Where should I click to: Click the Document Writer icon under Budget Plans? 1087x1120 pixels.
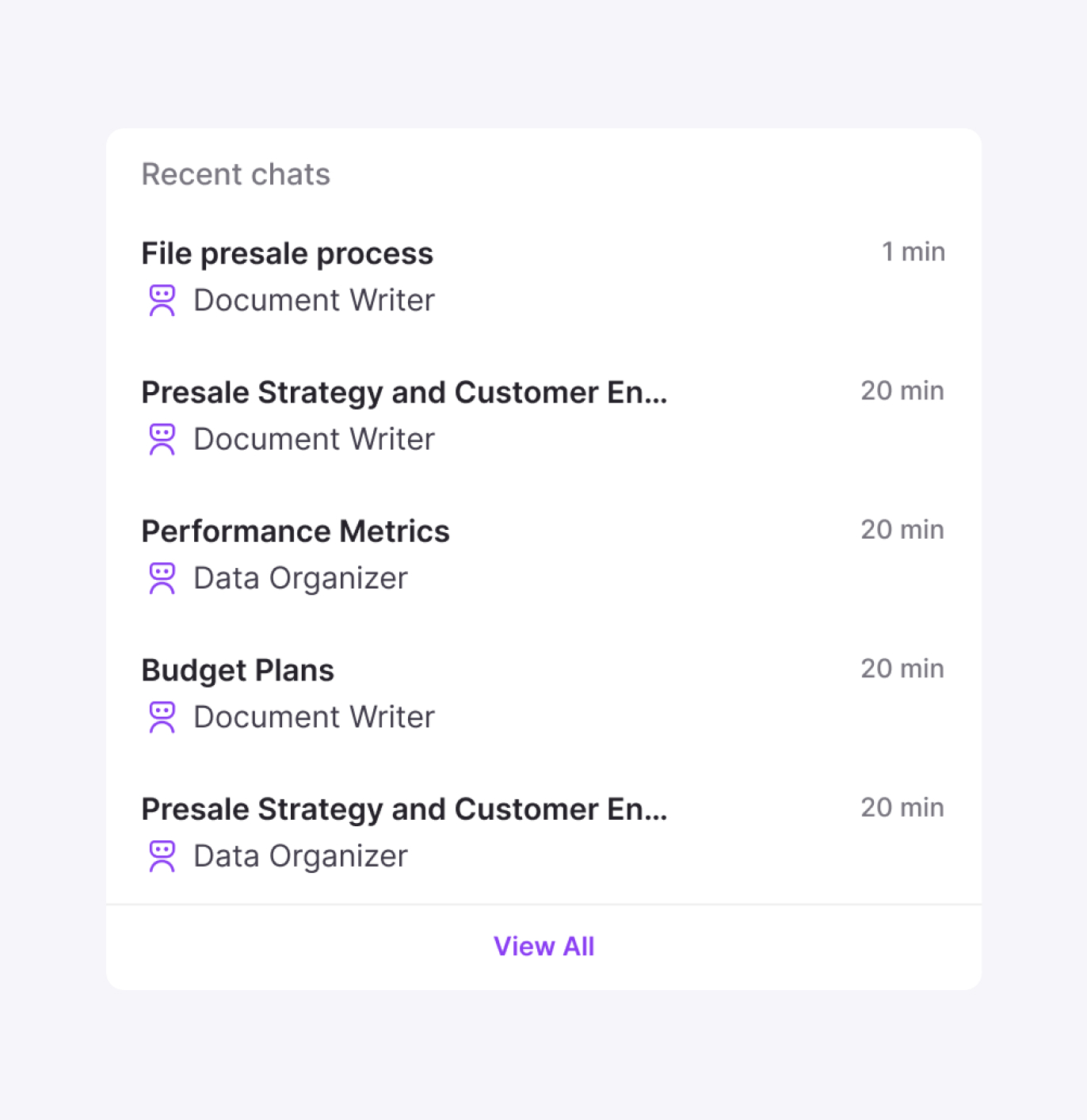[x=162, y=716]
